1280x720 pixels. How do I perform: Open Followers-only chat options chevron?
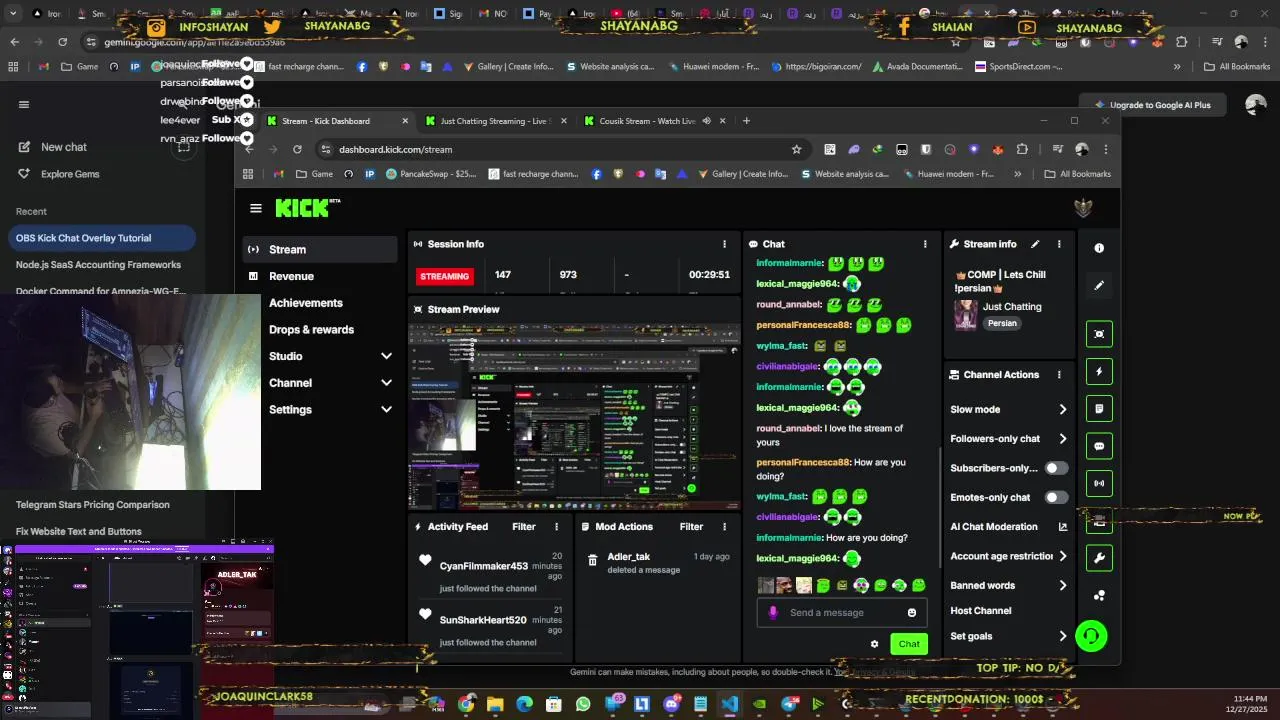click(1063, 439)
